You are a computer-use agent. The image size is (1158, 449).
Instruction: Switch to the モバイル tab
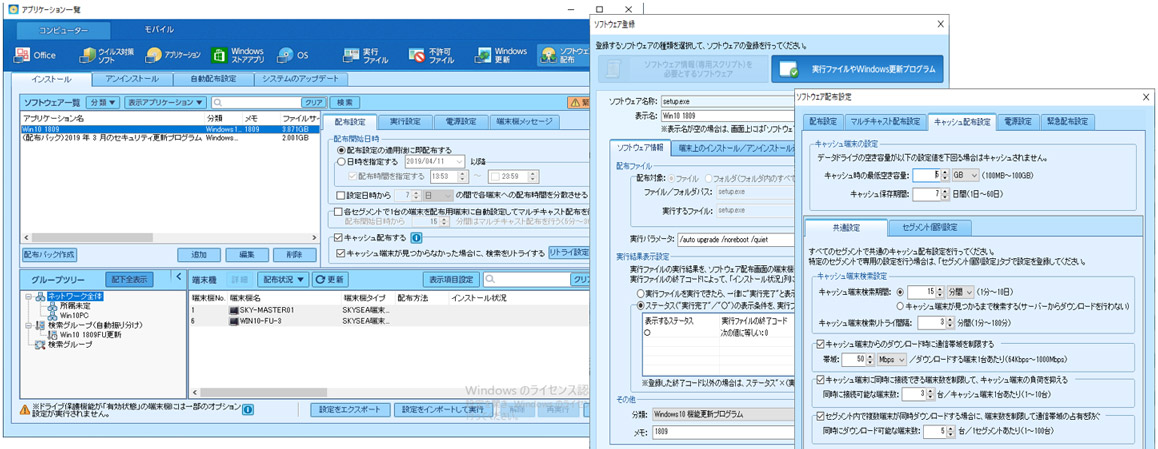tap(159, 30)
